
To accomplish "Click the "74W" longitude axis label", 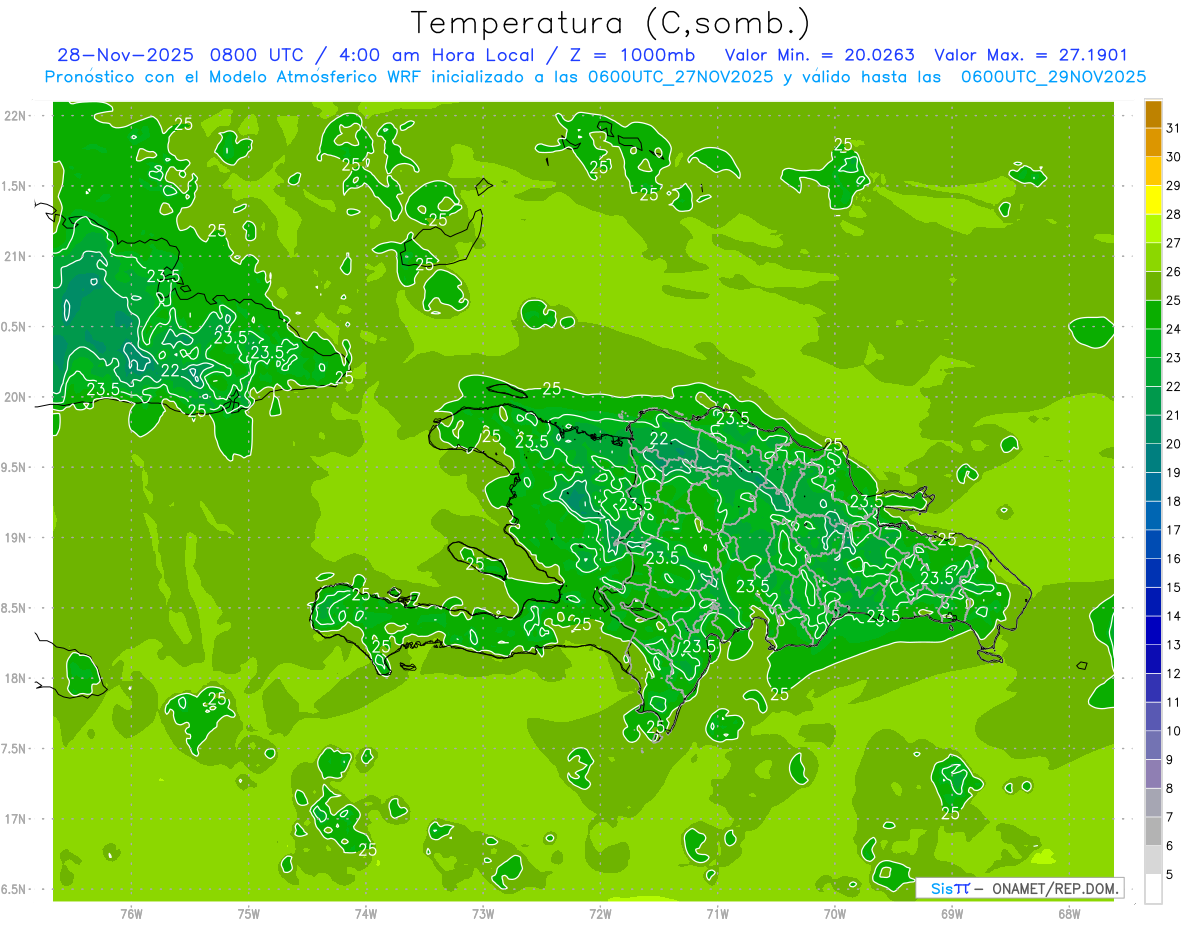I will click(366, 914).
